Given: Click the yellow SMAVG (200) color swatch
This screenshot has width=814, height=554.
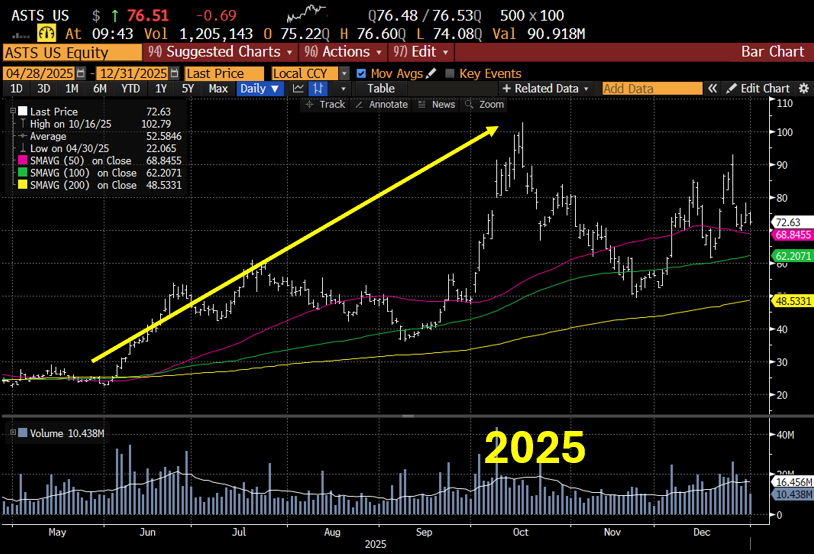Looking at the screenshot, I should pyautogui.click(x=22, y=185).
